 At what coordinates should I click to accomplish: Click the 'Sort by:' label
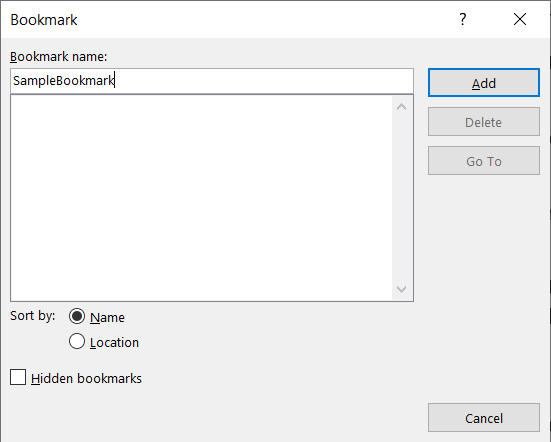click(x=33, y=316)
